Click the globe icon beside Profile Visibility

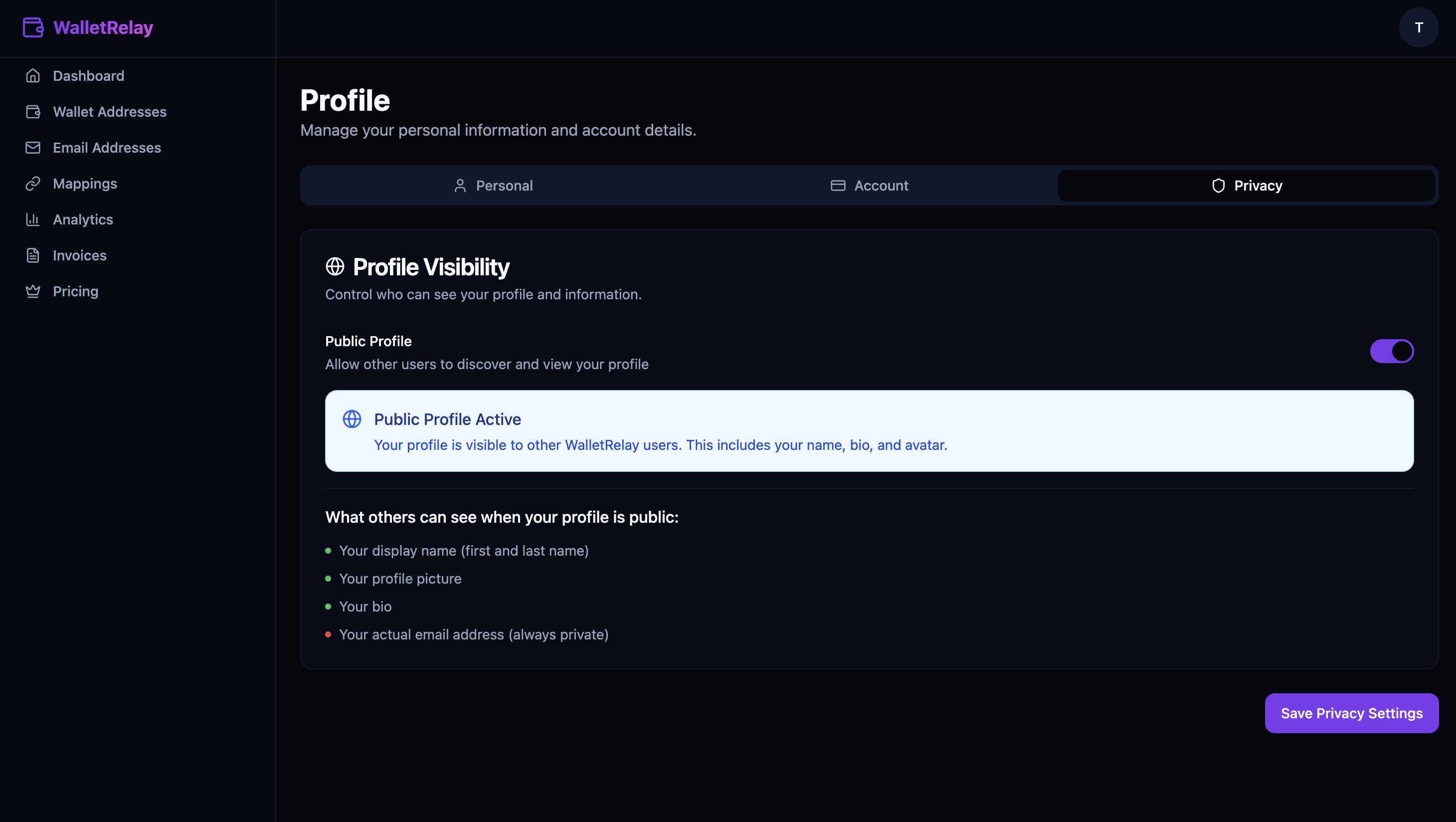point(335,266)
